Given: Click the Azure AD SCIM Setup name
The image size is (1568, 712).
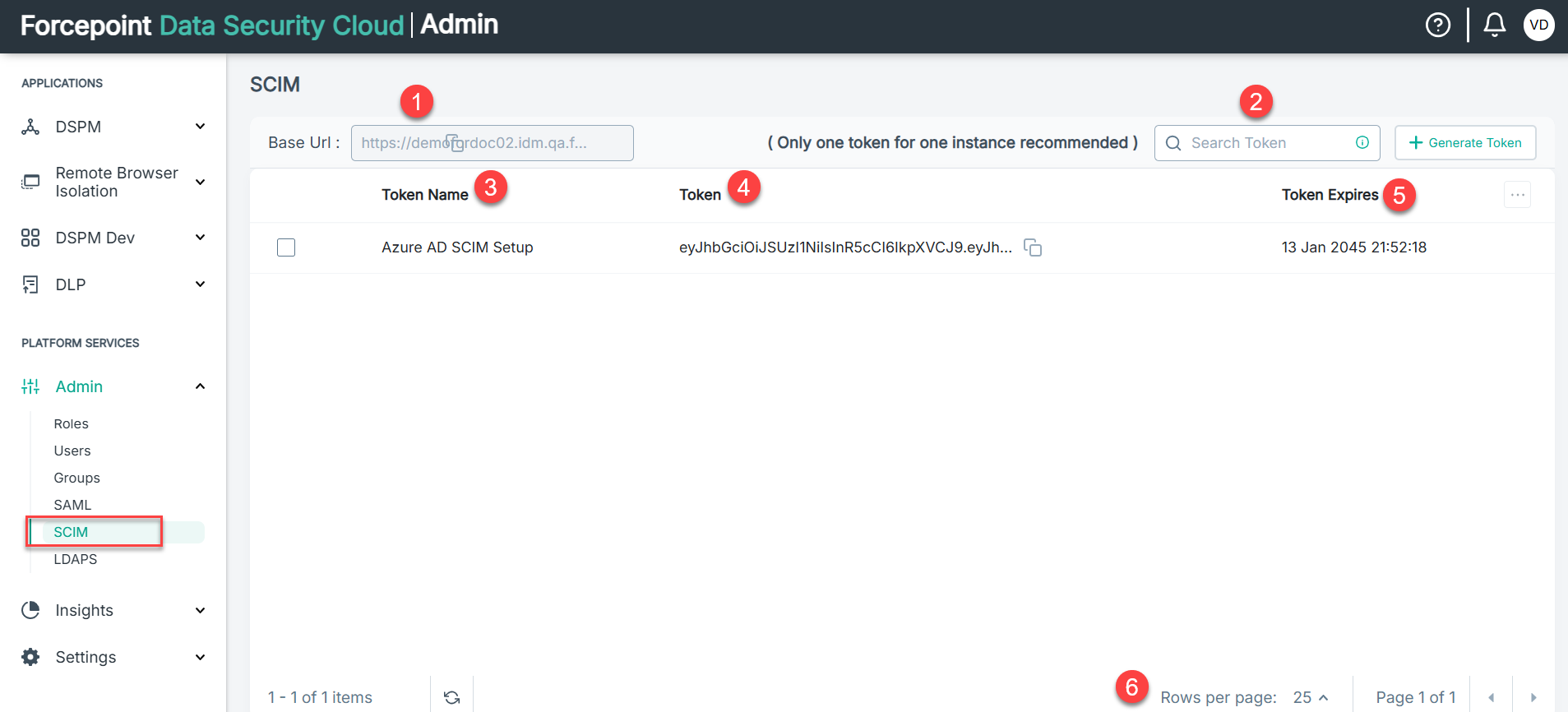Looking at the screenshot, I should point(457,247).
